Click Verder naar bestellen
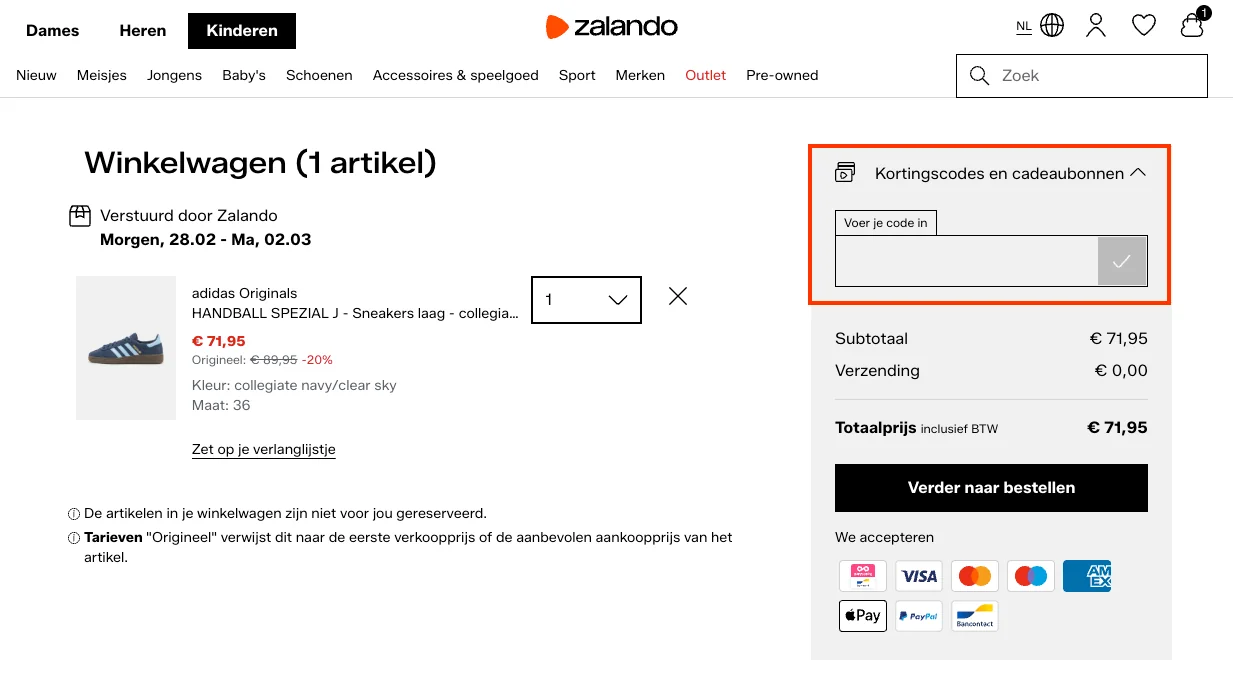 (990, 487)
